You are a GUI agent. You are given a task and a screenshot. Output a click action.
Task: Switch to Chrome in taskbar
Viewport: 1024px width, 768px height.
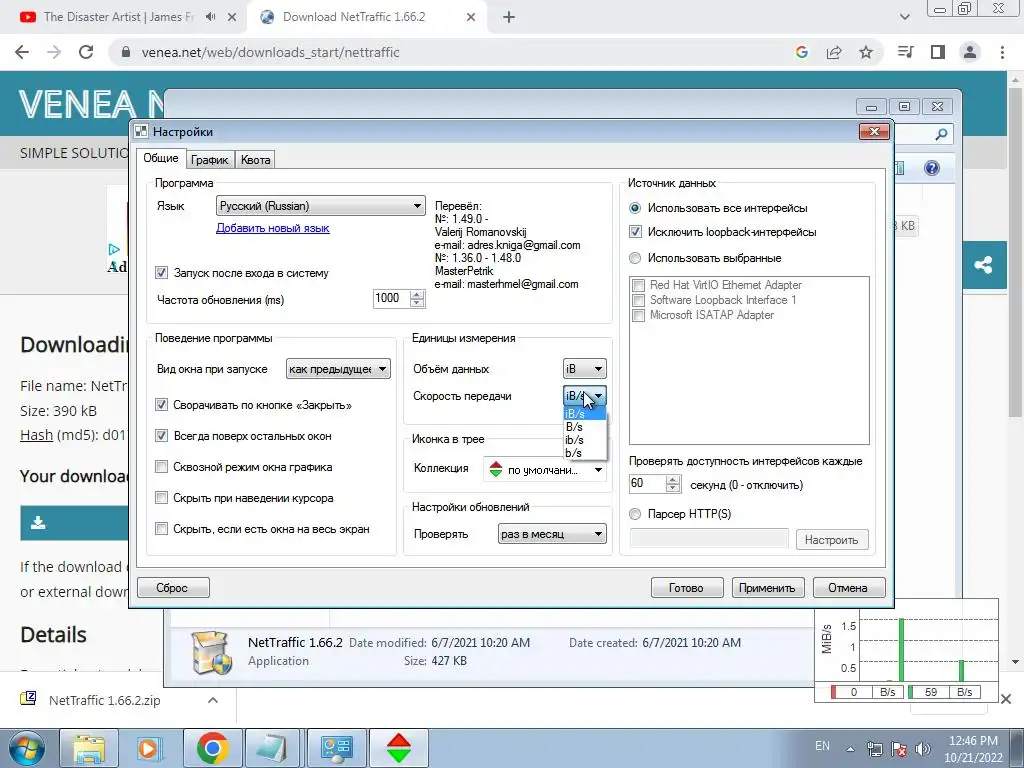tap(212, 748)
